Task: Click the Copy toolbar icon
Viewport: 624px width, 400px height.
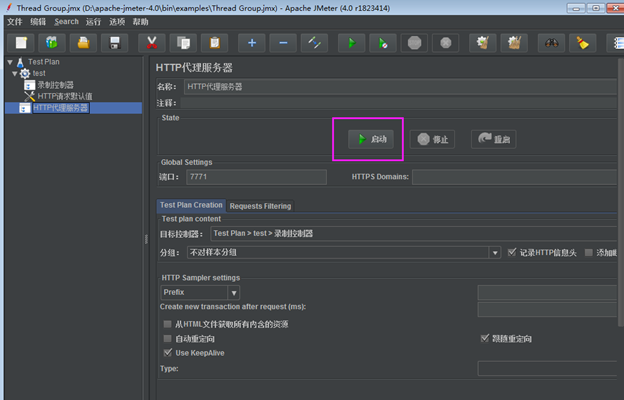Action: point(183,43)
